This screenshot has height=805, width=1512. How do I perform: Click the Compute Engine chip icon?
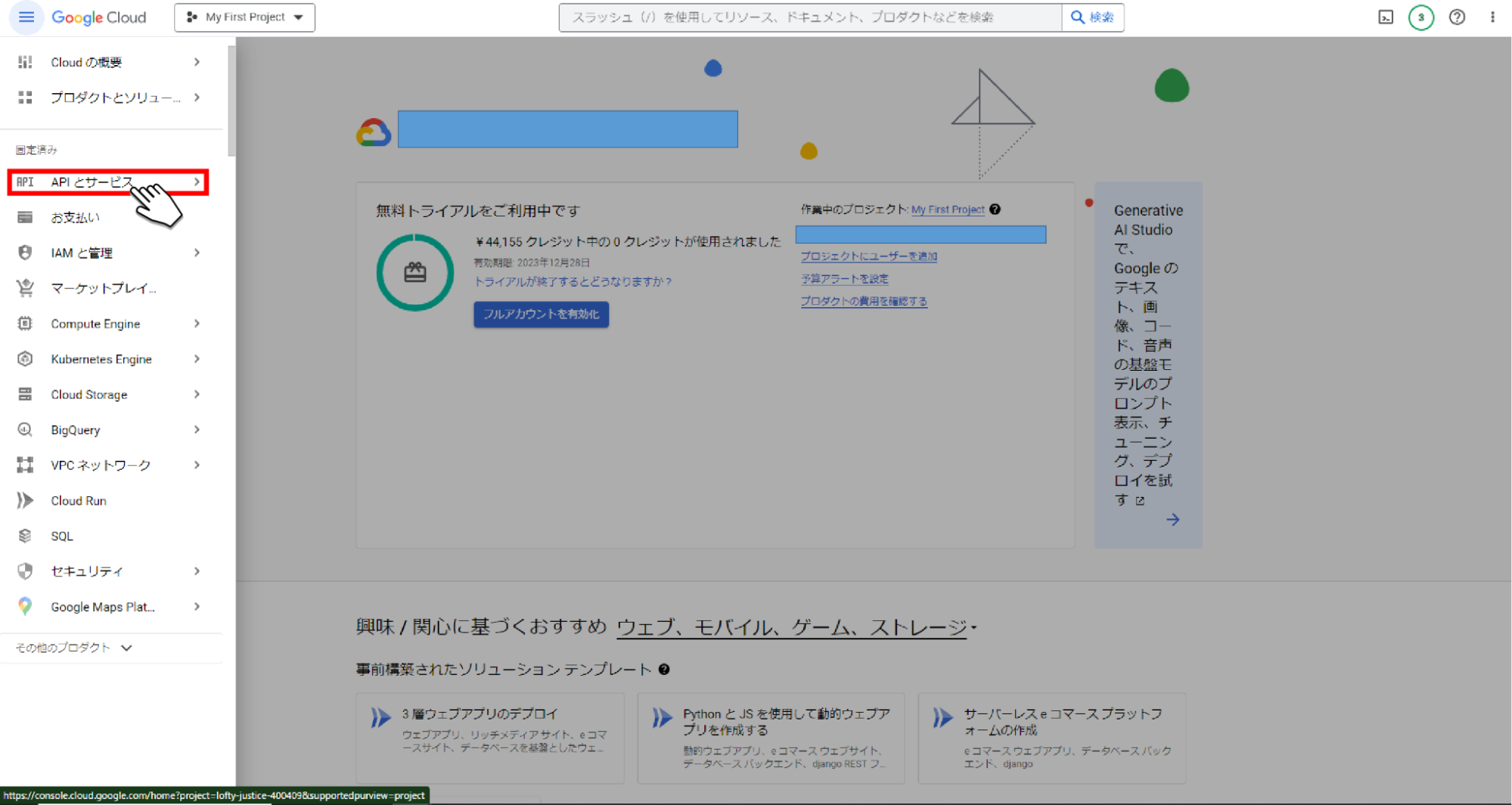click(x=25, y=324)
